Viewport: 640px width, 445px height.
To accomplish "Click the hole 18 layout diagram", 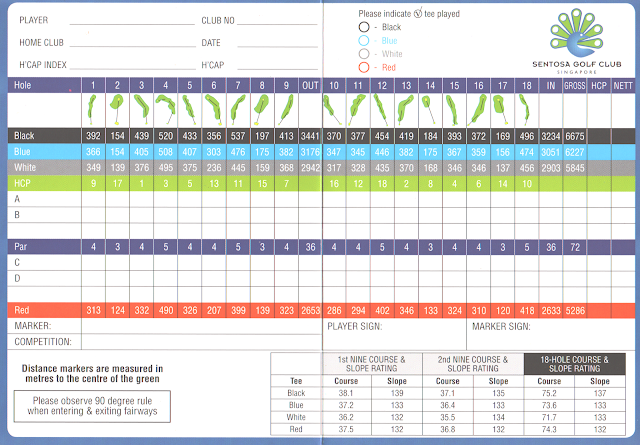I will coord(524,109).
